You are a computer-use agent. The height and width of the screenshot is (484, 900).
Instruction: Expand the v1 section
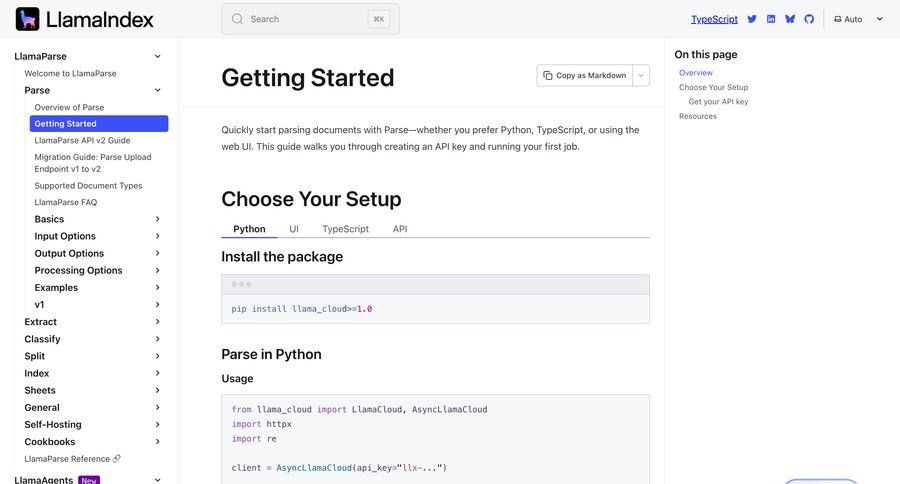coord(157,305)
